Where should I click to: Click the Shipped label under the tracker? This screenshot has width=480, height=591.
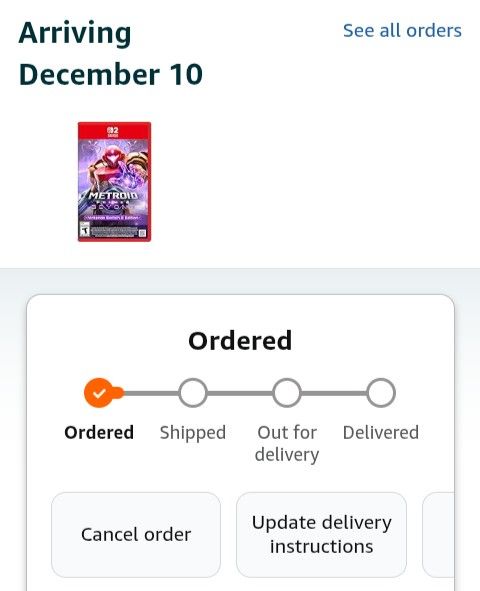tap(193, 433)
